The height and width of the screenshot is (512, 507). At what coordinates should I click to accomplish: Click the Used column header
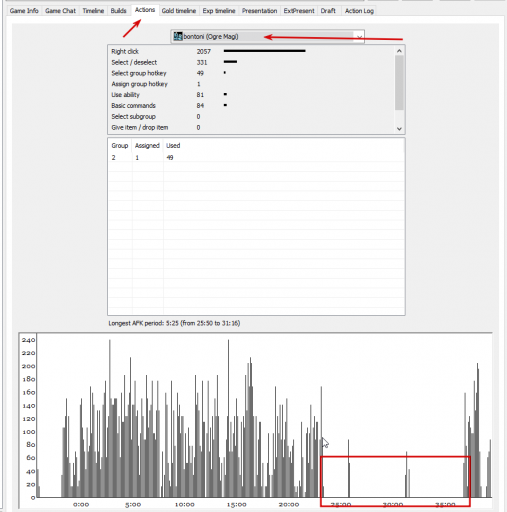pyautogui.click(x=173, y=146)
